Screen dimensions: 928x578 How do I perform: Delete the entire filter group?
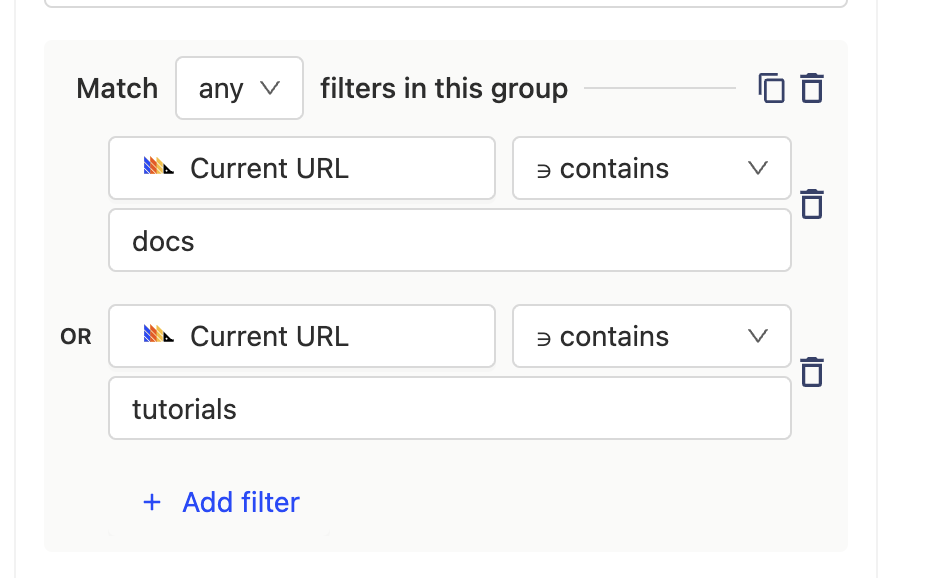pyautogui.click(x=812, y=89)
